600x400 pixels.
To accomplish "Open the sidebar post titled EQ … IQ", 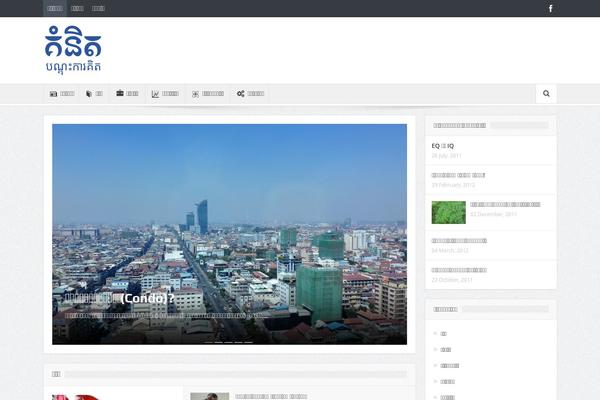I will pyautogui.click(x=443, y=146).
